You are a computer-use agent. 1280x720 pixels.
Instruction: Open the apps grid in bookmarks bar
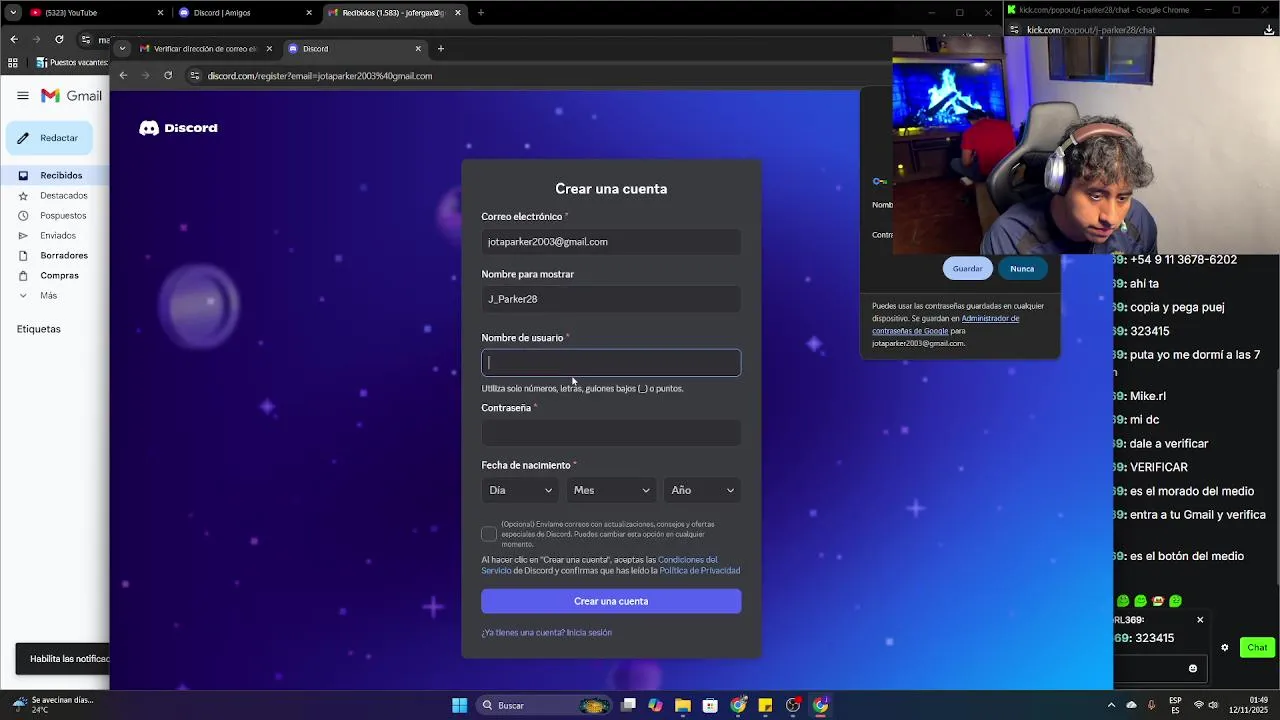pyautogui.click(x=12, y=62)
